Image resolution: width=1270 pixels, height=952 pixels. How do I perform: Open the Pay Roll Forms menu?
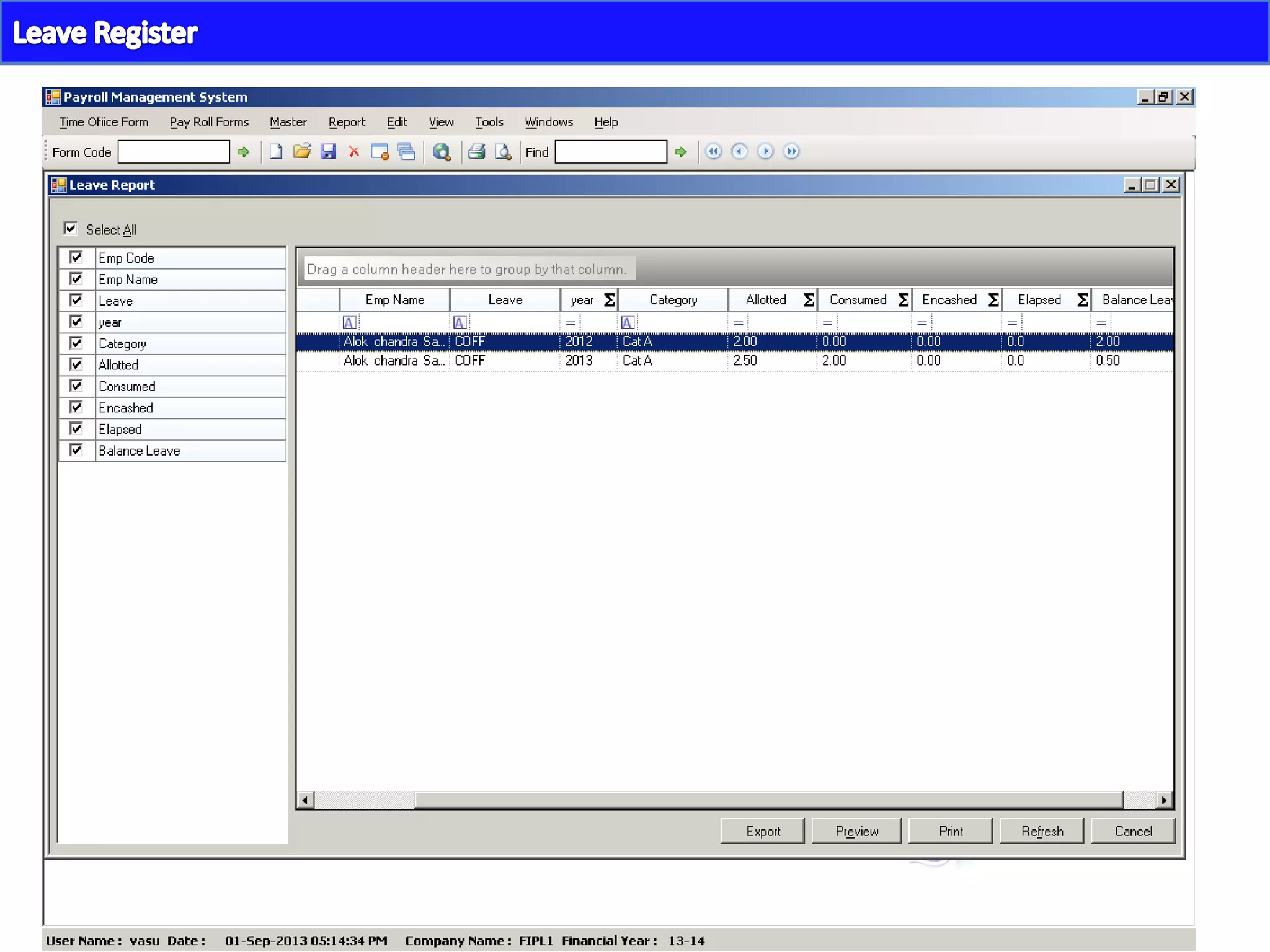(209, 122)
